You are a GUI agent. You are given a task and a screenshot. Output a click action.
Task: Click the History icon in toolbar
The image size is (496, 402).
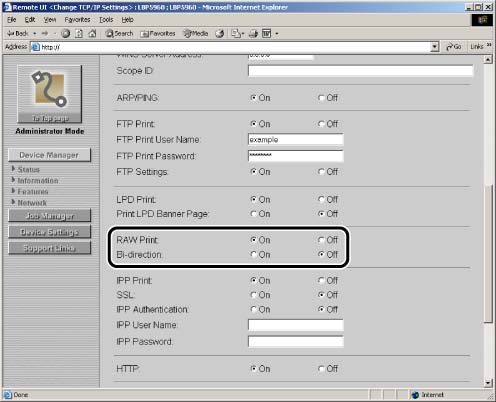point(219,33)
